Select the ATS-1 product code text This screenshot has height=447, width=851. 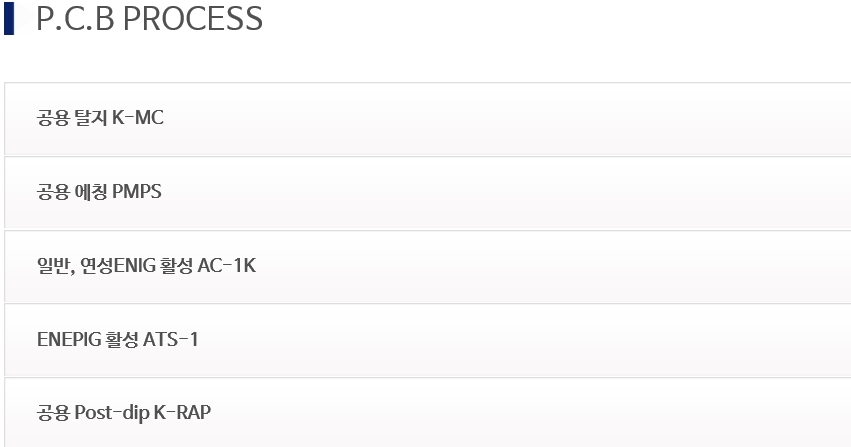[x=170, y=339]
